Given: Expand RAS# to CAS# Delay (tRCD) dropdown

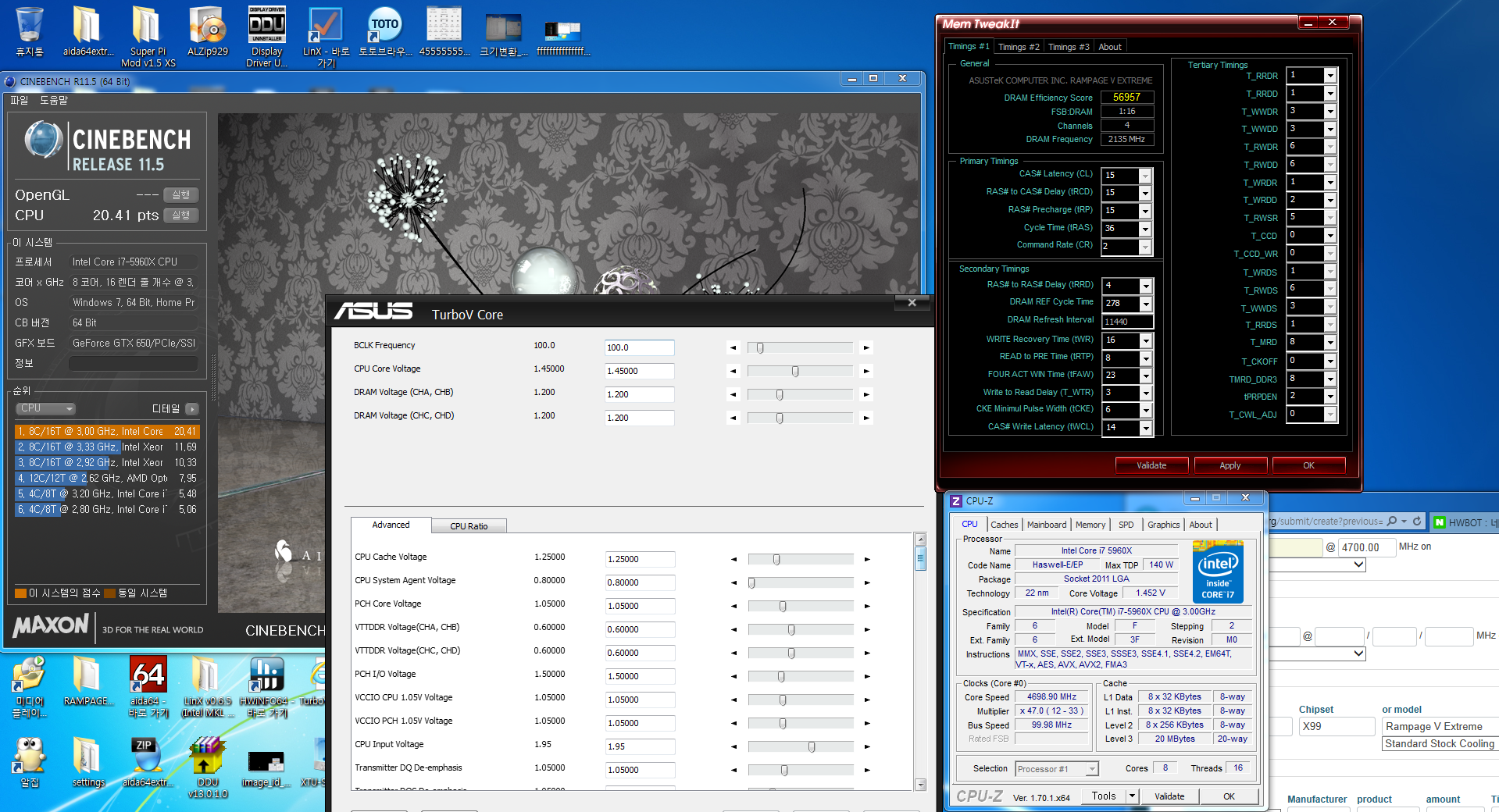Looking at the screenshot, I should (x=1145, y=193).
